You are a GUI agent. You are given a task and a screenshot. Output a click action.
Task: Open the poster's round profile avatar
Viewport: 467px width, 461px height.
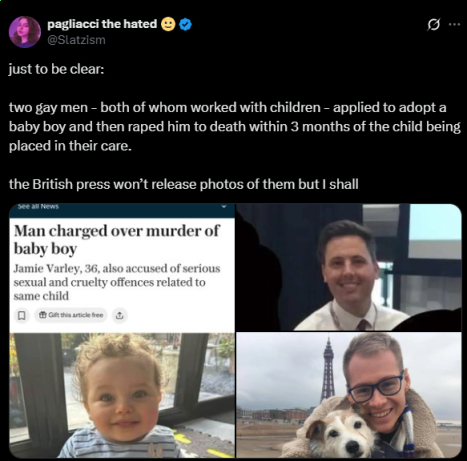[x=25, y=32]
